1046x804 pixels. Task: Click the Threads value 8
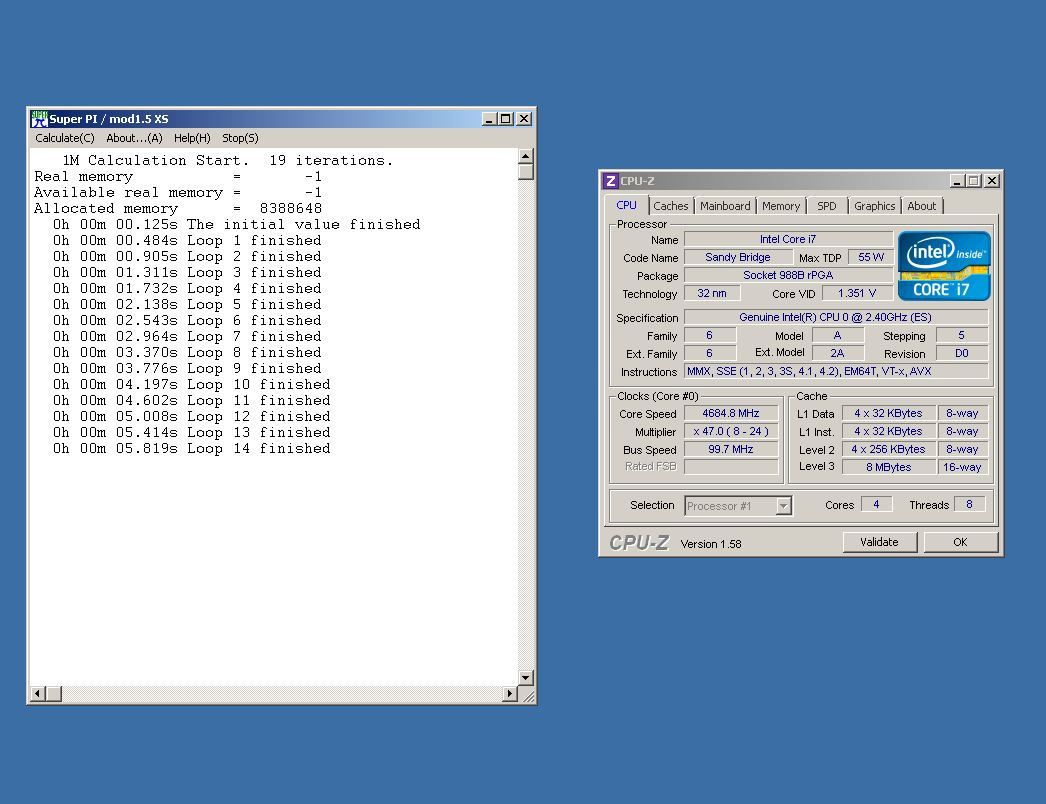coord(969,504)
